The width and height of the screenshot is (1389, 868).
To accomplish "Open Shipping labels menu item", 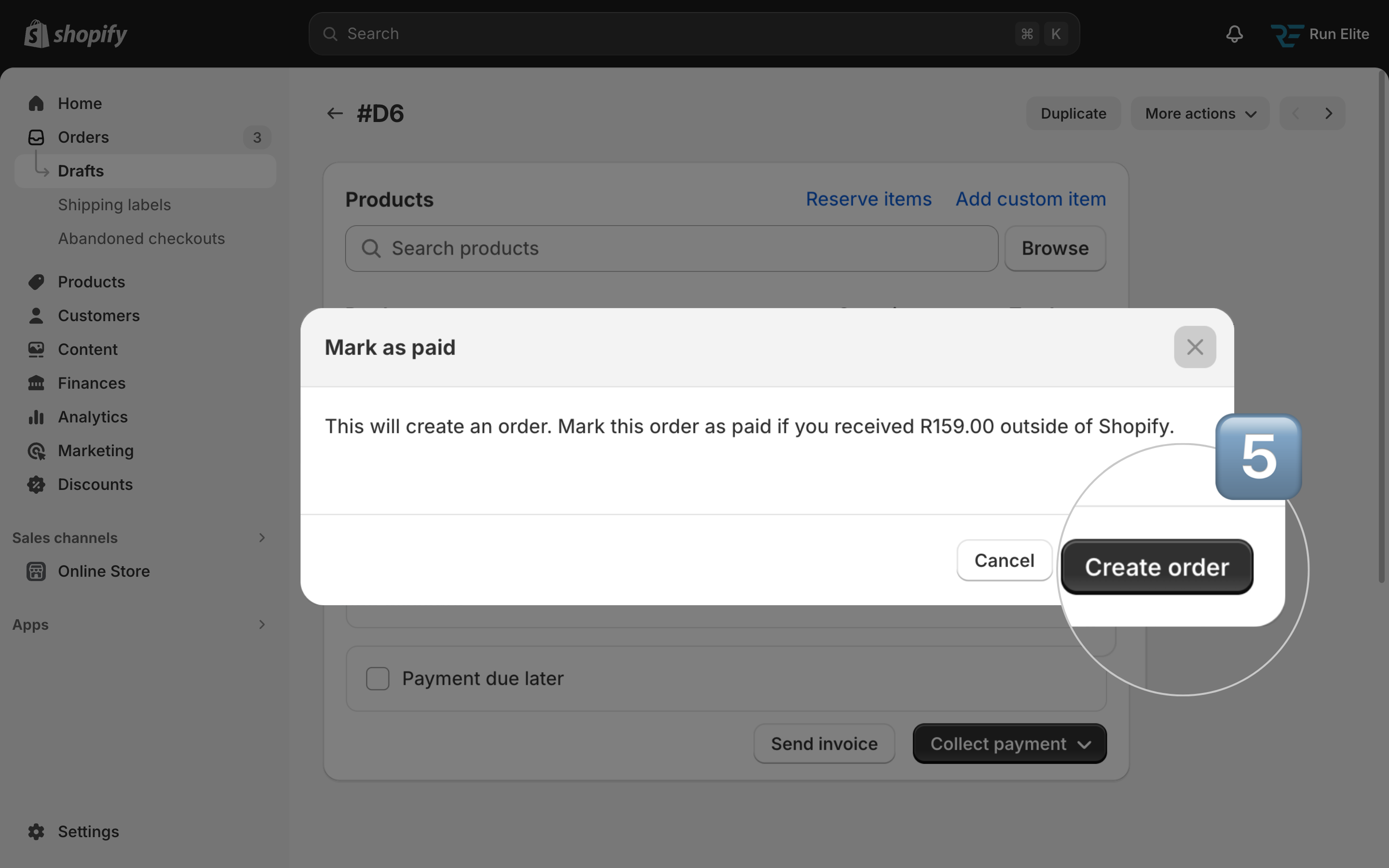I will pyautogui.click(x=114, y=205).
